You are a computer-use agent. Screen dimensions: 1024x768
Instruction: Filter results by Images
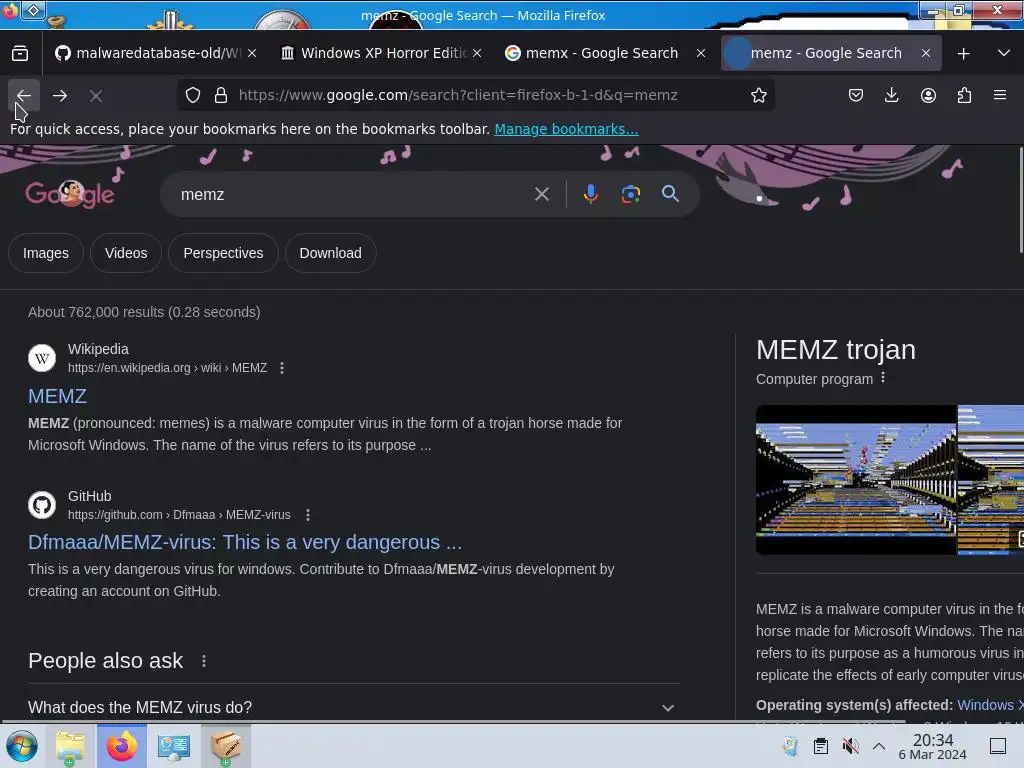pos(46,253)
